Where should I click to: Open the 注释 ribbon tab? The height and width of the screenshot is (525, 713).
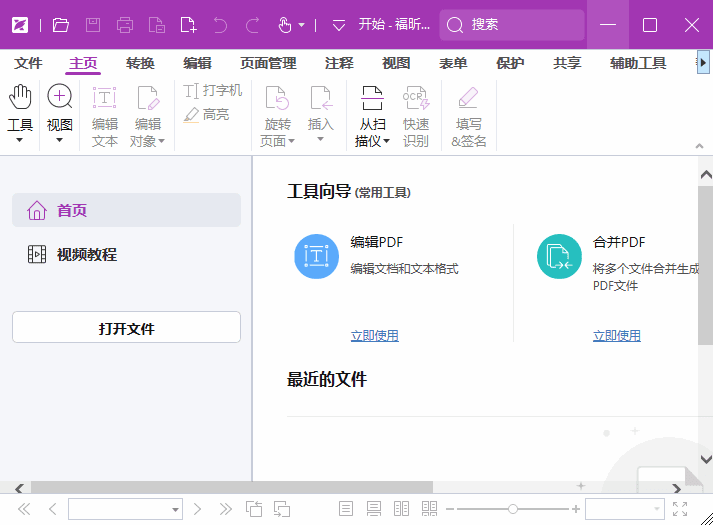[339, 63]
